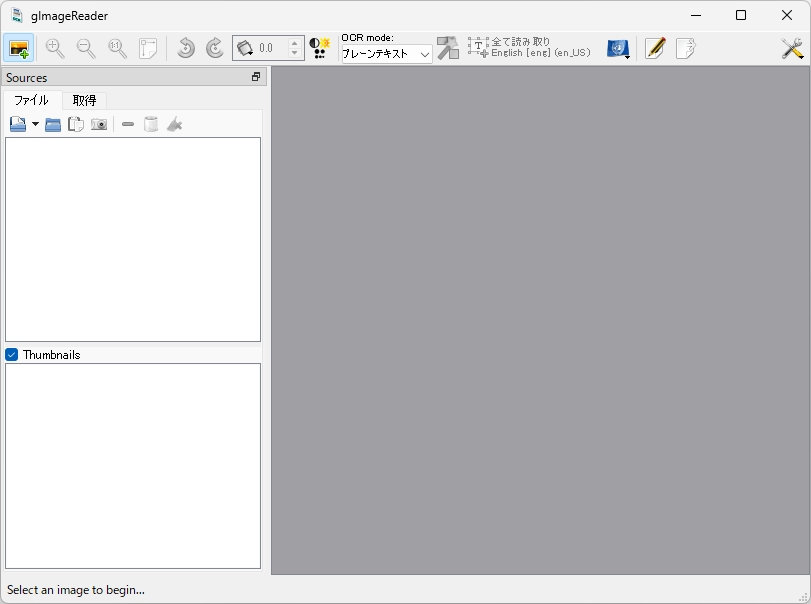Click the best fit zoom icon
This screenshot has height=604, width=811.
pos(148,49)
